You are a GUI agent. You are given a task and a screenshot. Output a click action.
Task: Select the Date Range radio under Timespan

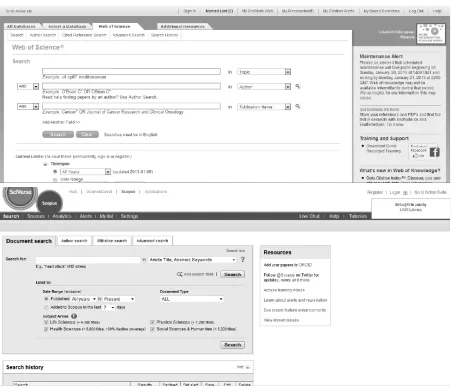(55, 180)
